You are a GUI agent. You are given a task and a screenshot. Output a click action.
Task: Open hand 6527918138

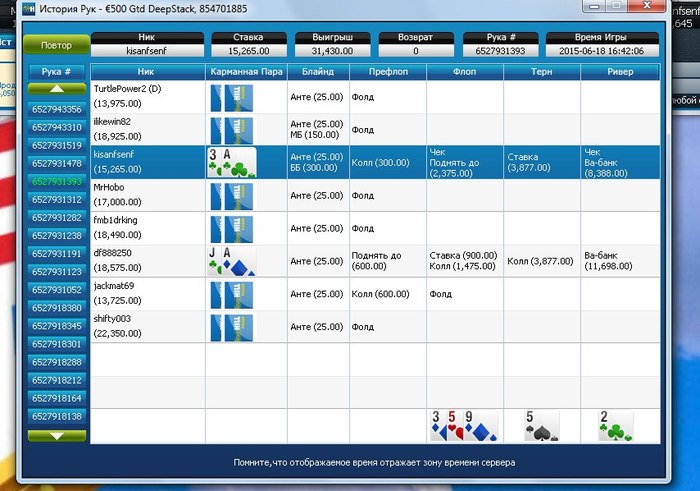coord(57,416)
